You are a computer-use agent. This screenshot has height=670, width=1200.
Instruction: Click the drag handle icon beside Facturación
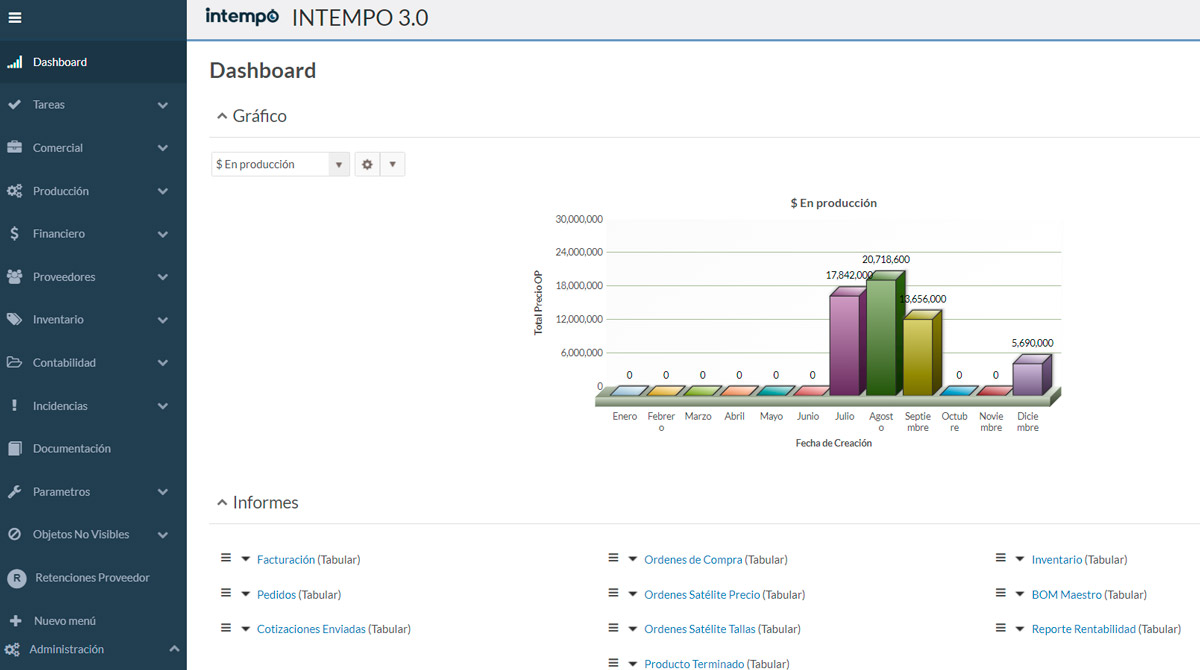(x=226, y=559)
